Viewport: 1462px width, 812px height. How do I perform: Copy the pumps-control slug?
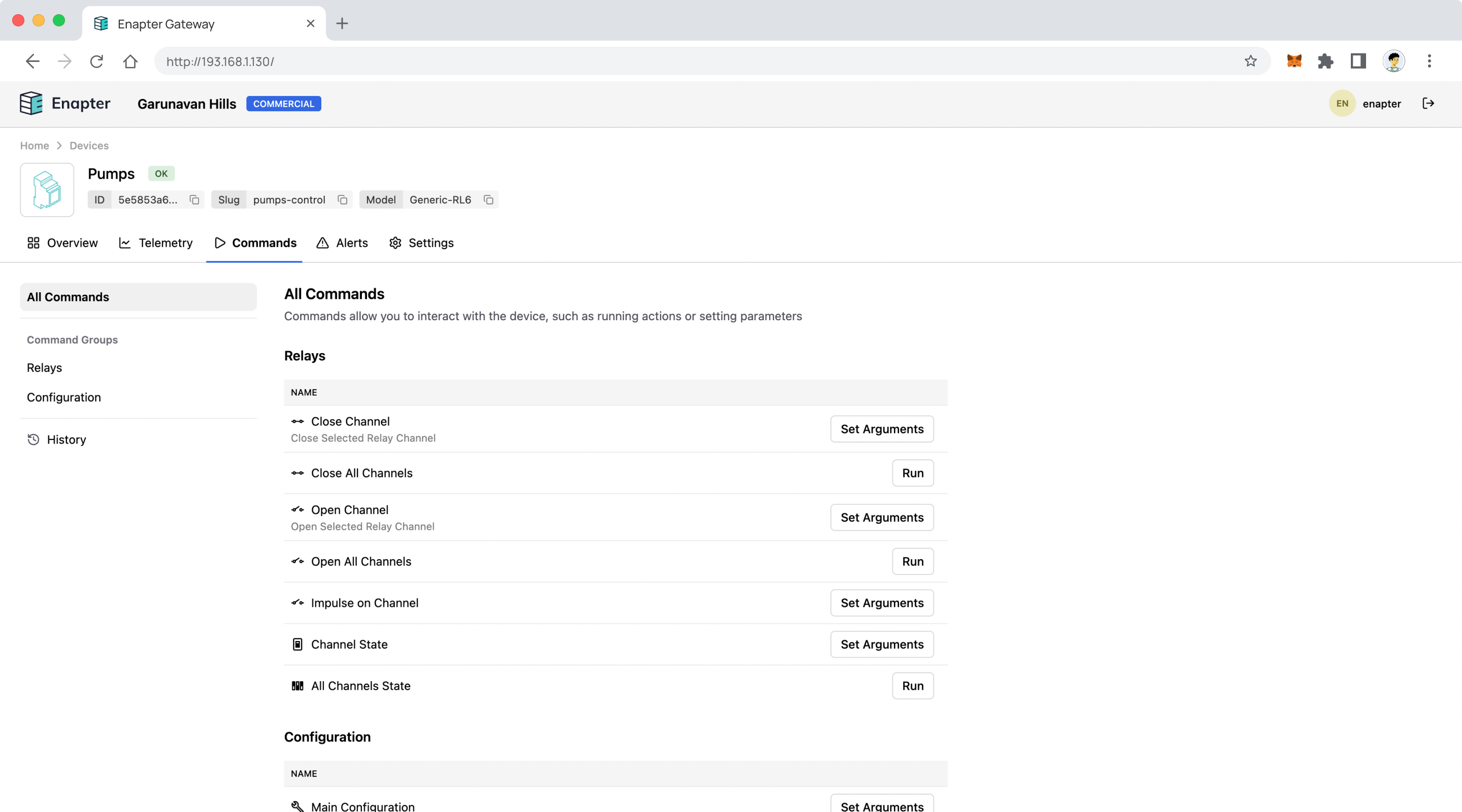click(x=342, y=200)
